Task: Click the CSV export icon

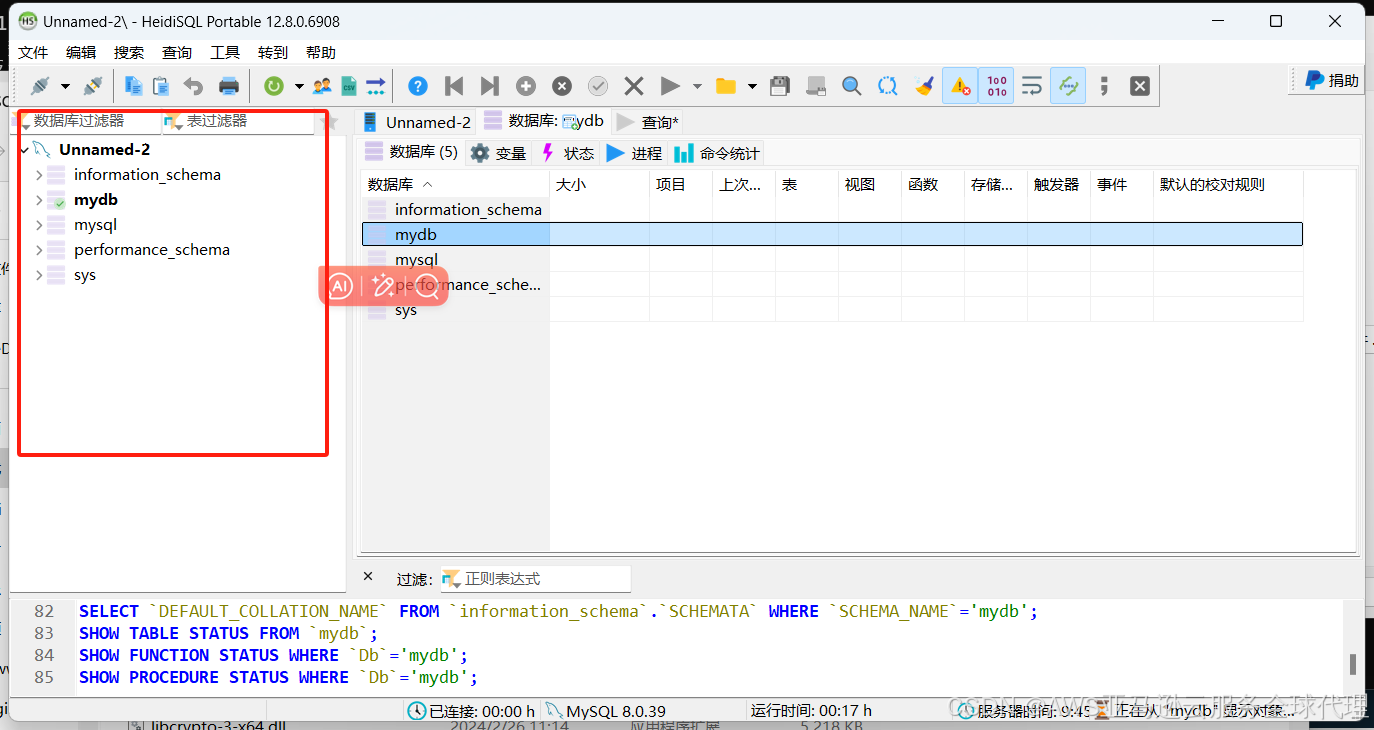Action: click(348, 86)
